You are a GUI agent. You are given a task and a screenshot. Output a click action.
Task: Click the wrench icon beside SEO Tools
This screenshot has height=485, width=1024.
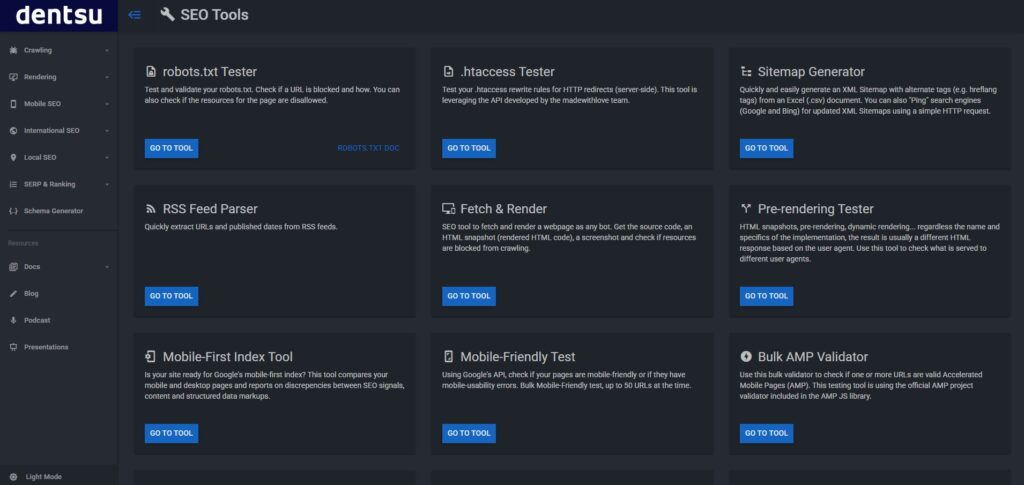click(x=167, y=14)
